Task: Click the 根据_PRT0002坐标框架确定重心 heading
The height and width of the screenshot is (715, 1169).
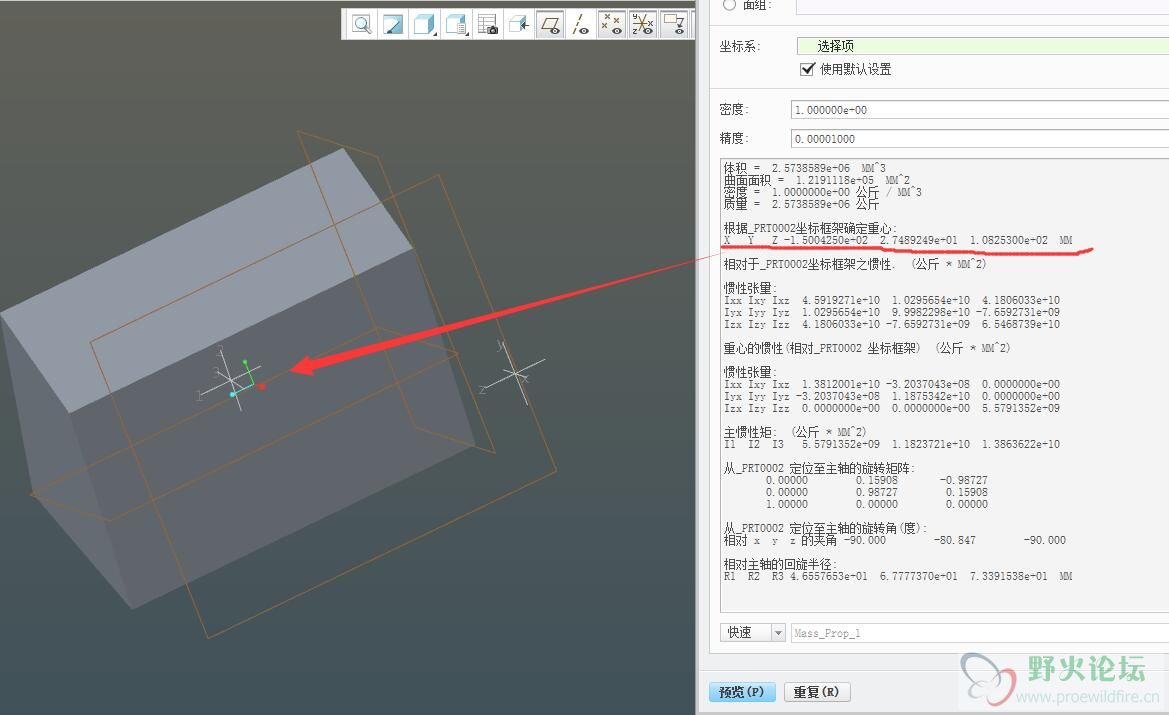Action: tap(810, 228)
